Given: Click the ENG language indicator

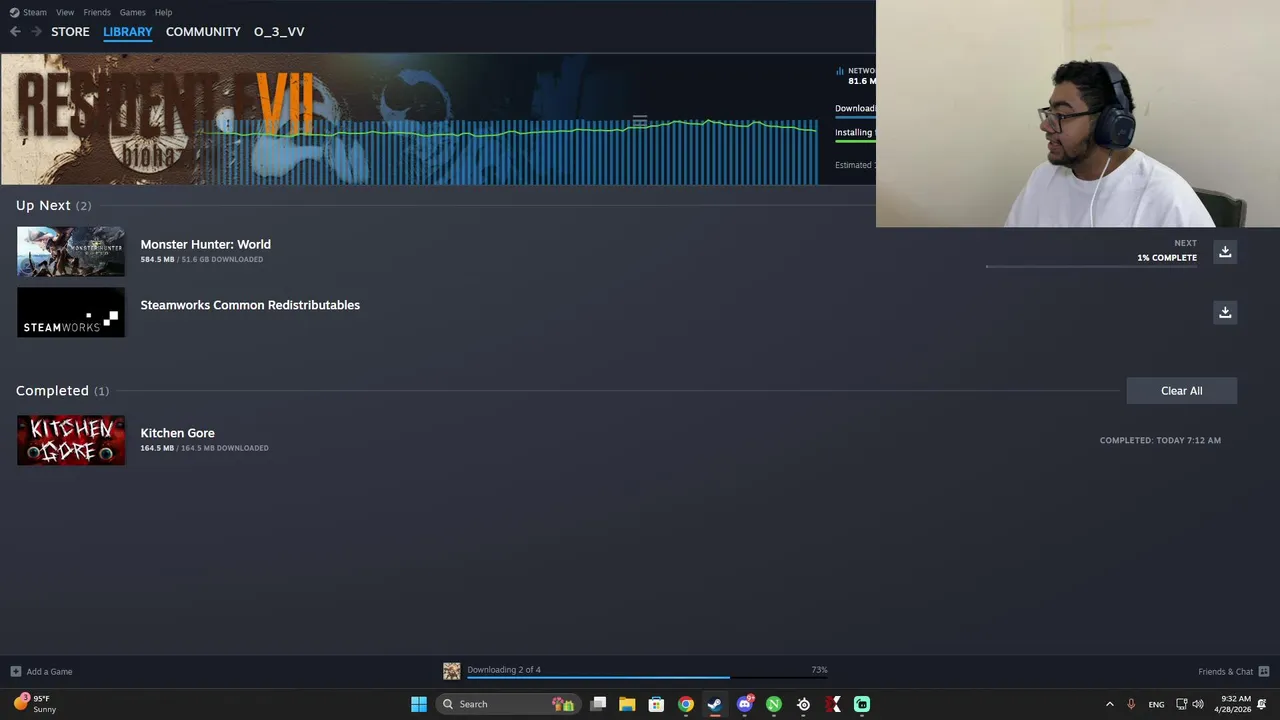Looking at the screenshot, I should 1156,705.
